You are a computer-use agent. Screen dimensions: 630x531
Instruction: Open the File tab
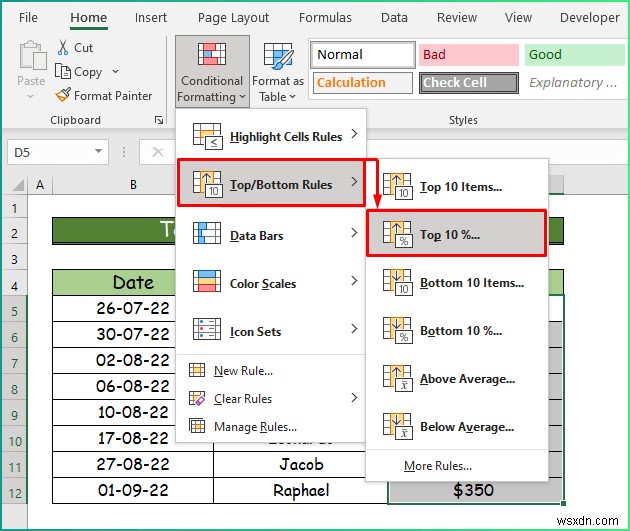coord(28,18)
